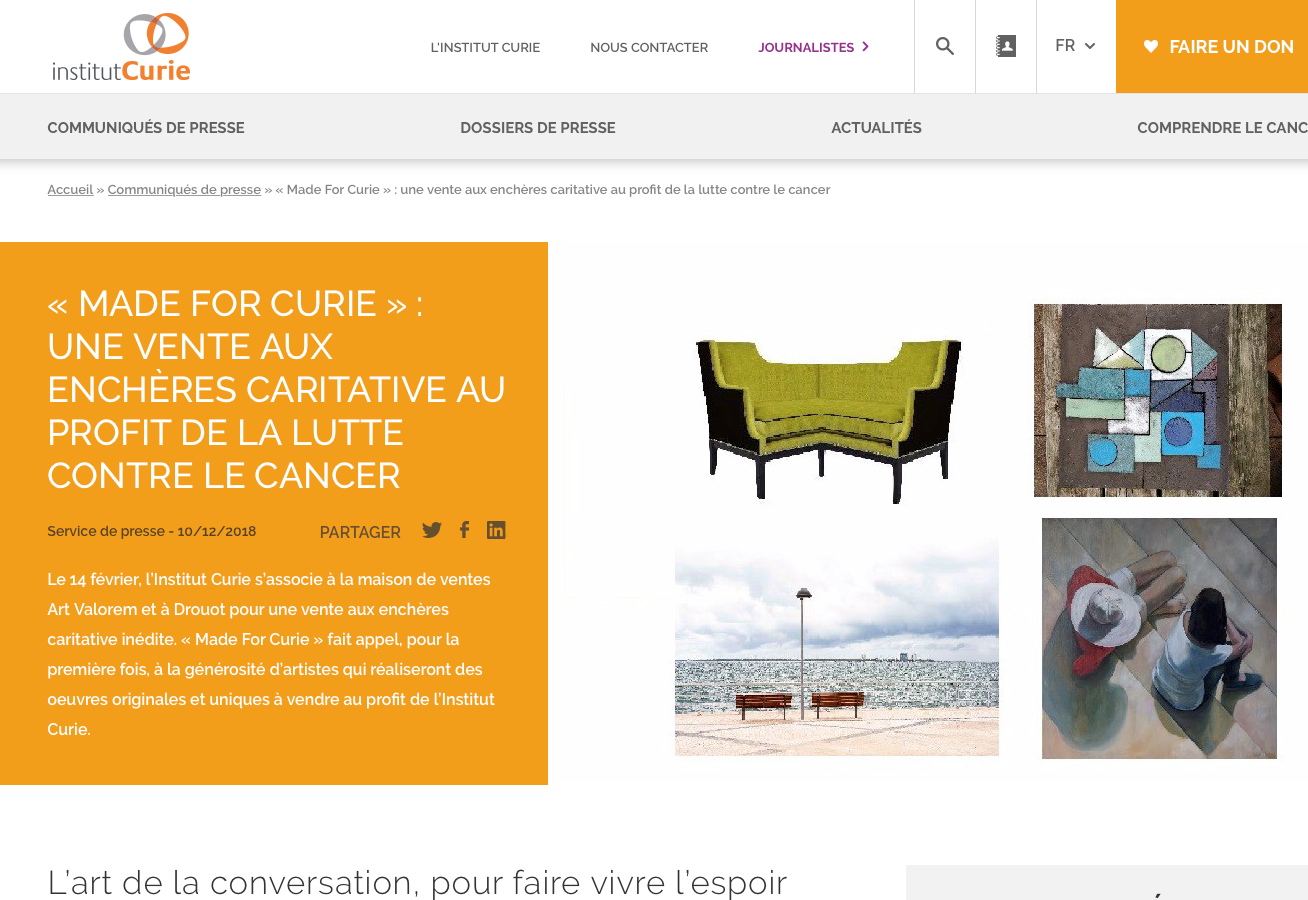
Task: Click the Faire un don button
Action: coord(1212,46)
